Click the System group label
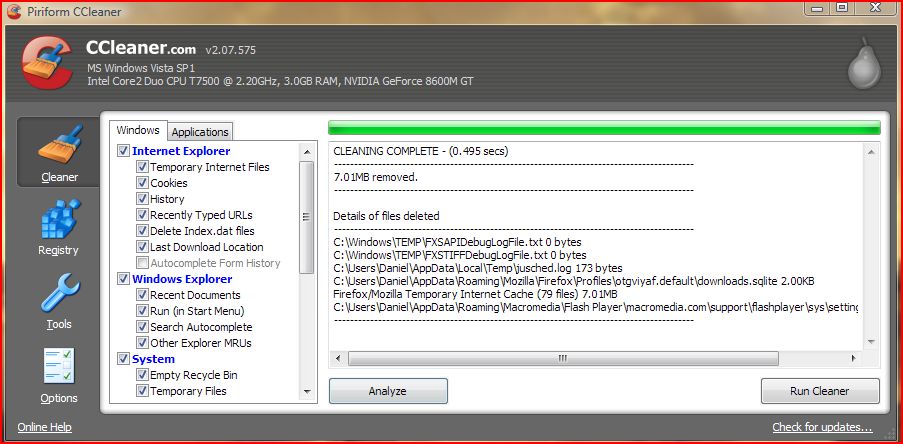Screen dimensions: 903x444 click(154, 359)
